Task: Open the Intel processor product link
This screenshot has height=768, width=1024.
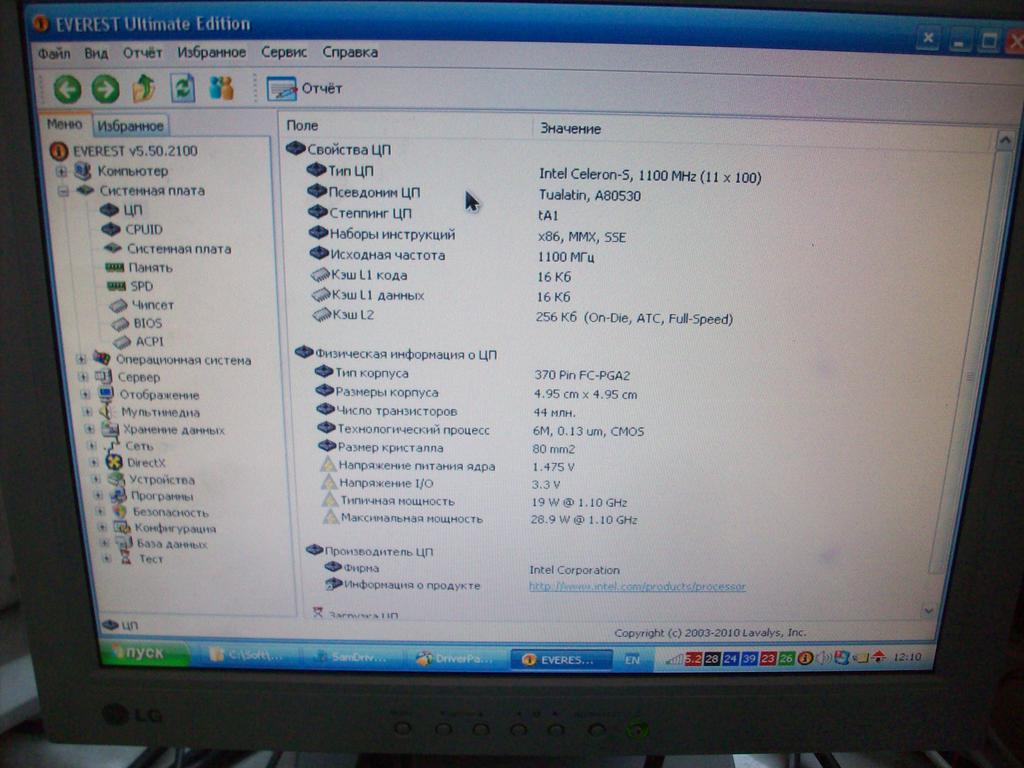Action: pyautogui.click(x=636, y=586)
